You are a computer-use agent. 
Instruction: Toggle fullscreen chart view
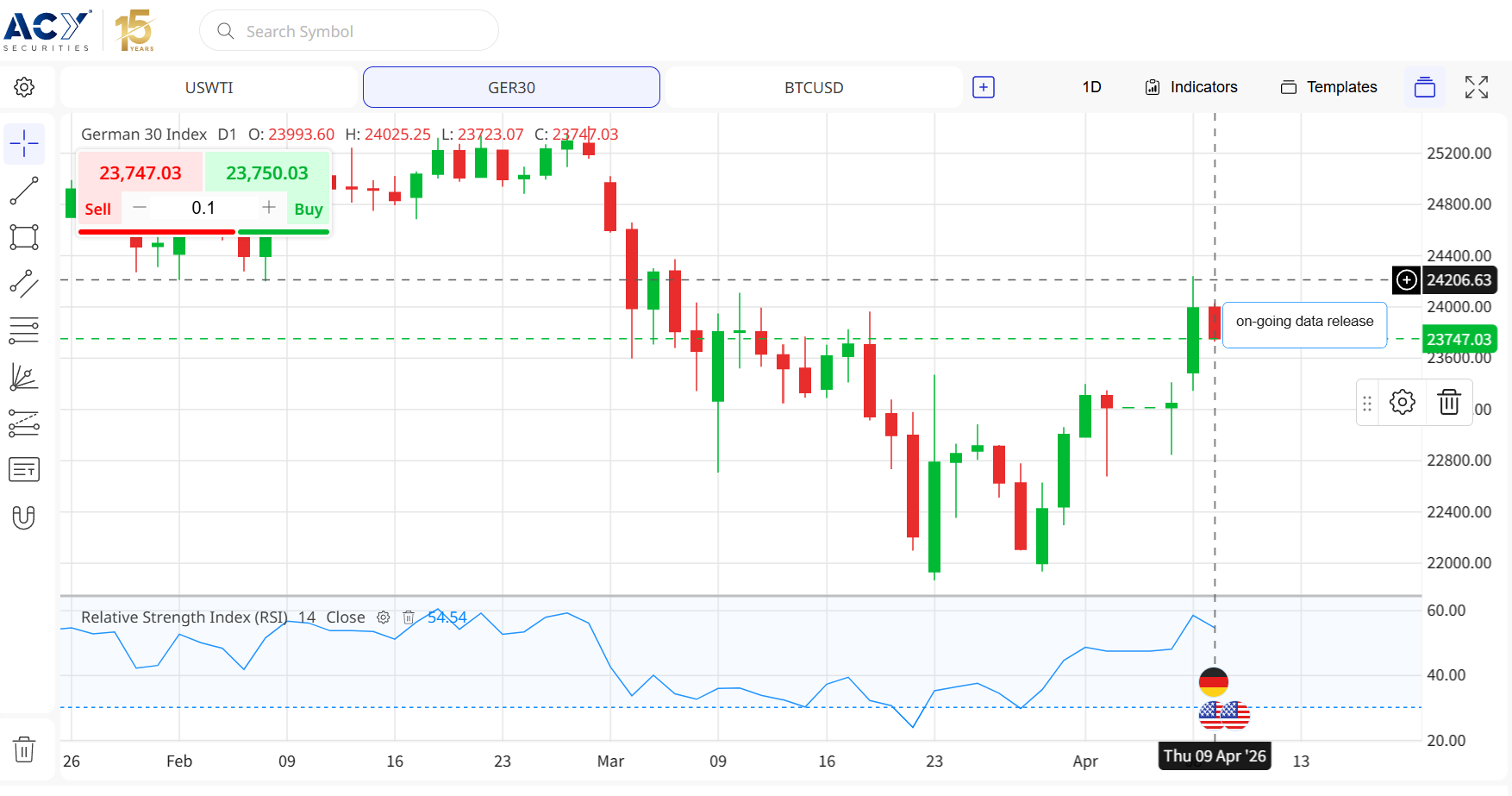coord(1476,87)
